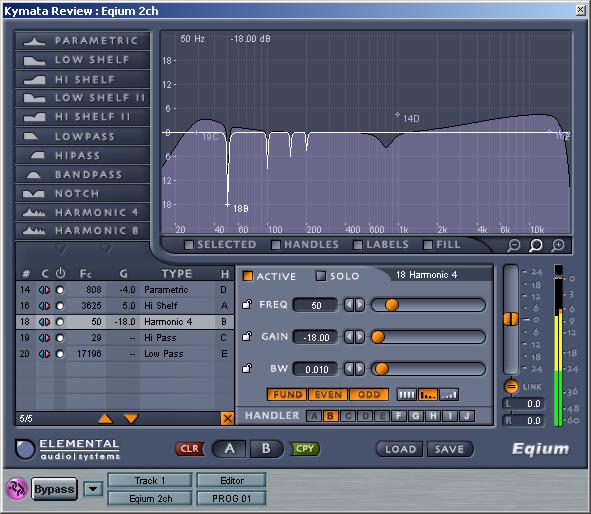
Task: Toggle channel mode of filter 20 Low Pass
Action: (x=44, y=354)
